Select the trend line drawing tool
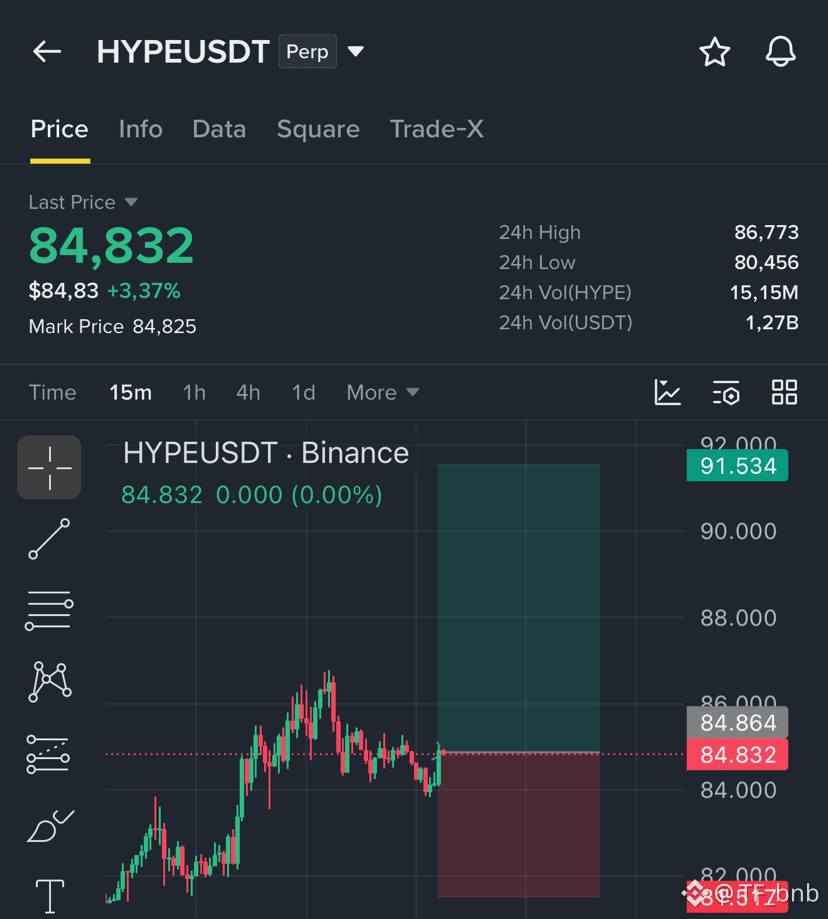828x919 pixels. click(49, 539)
